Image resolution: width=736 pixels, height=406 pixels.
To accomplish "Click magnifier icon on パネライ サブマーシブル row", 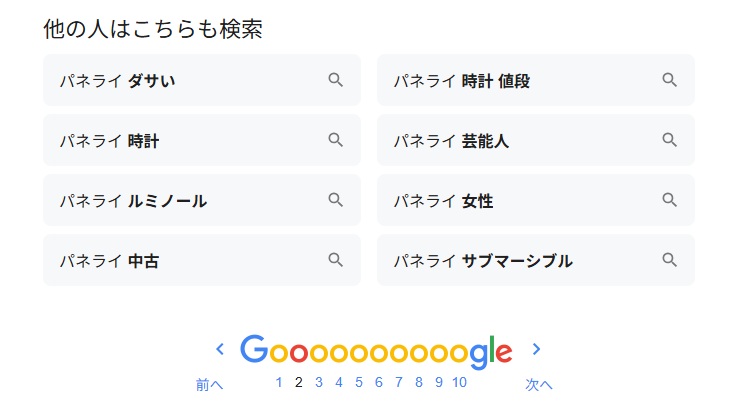I will [670, 260].
